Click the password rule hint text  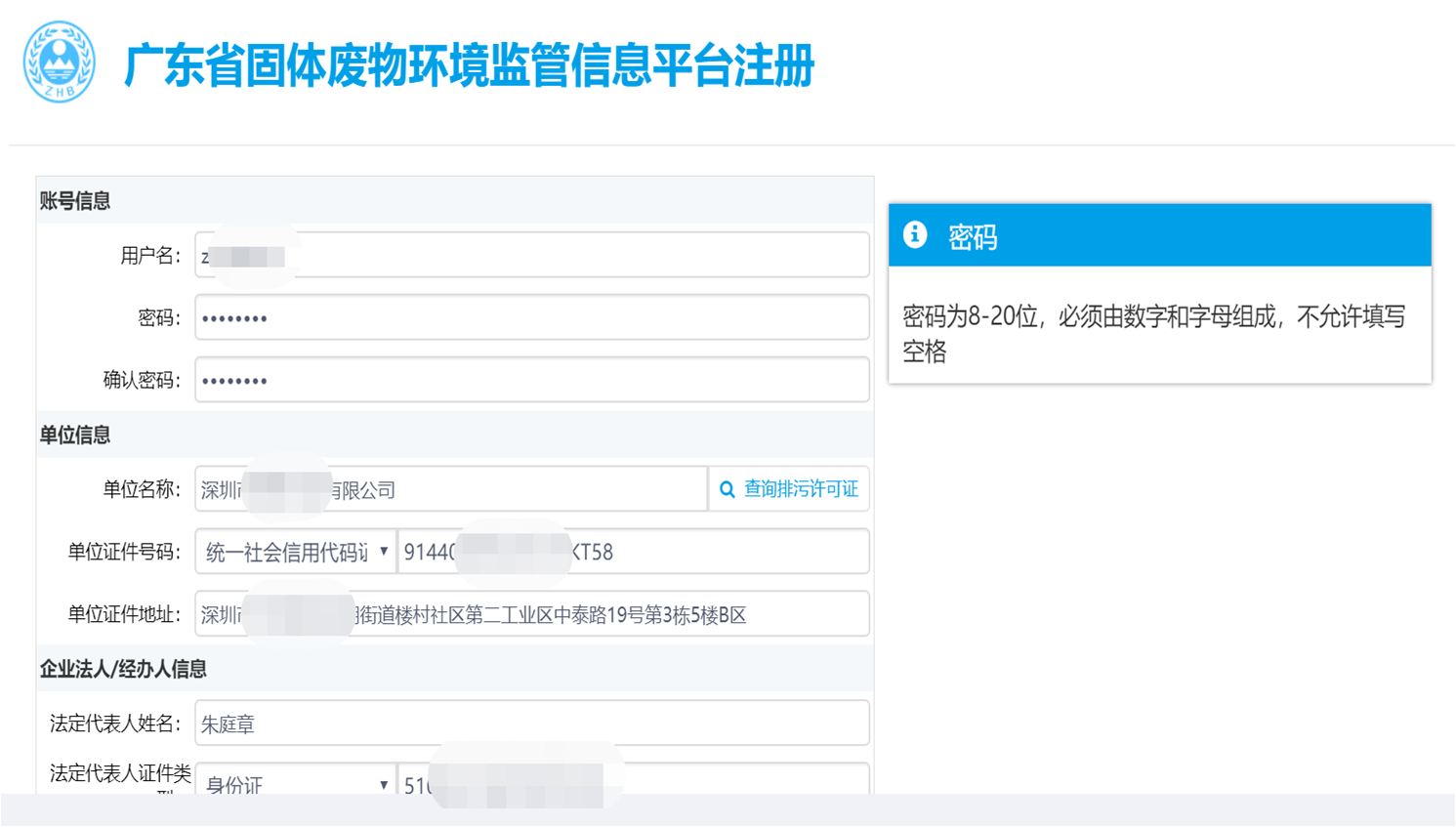[x=1152, y=333]
